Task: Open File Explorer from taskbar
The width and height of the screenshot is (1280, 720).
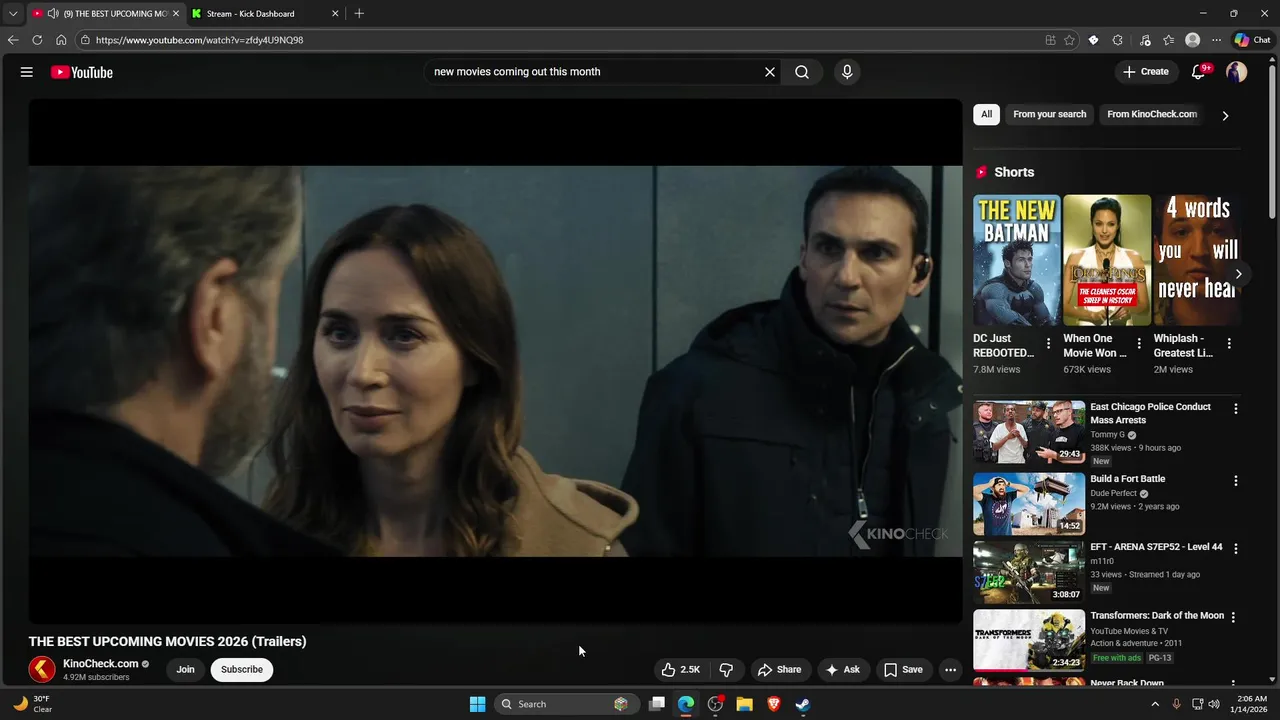Action: (x=744, y=704)
